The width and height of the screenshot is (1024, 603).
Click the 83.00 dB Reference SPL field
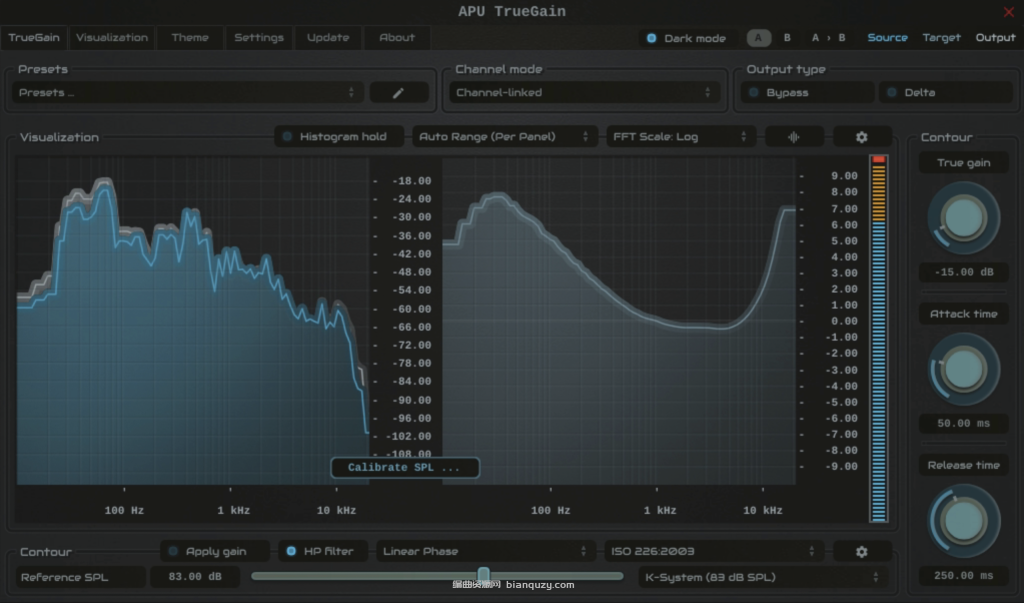pos(195,576)
